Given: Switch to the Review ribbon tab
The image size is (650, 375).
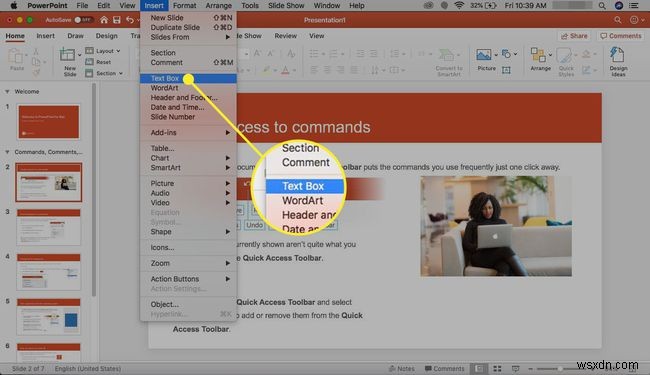Looking at the screenshot, I should (x=286, y=36).
